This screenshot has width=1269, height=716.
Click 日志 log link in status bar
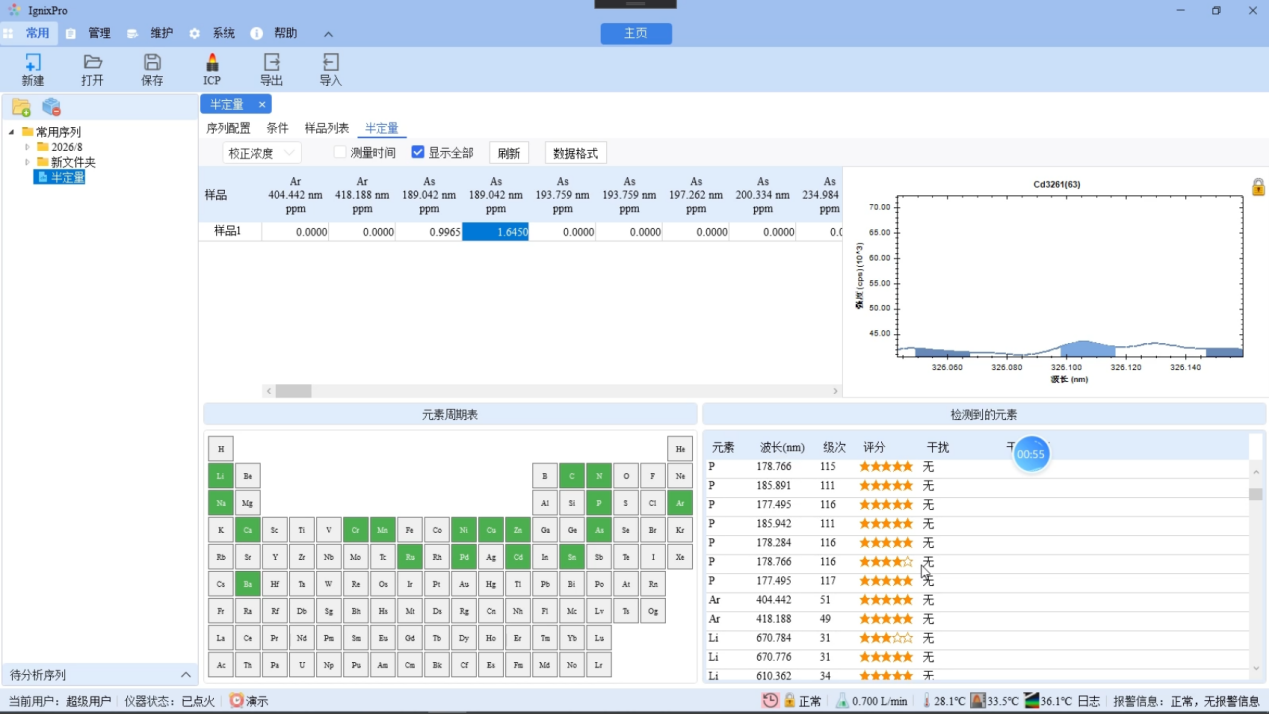(1089, 701)
